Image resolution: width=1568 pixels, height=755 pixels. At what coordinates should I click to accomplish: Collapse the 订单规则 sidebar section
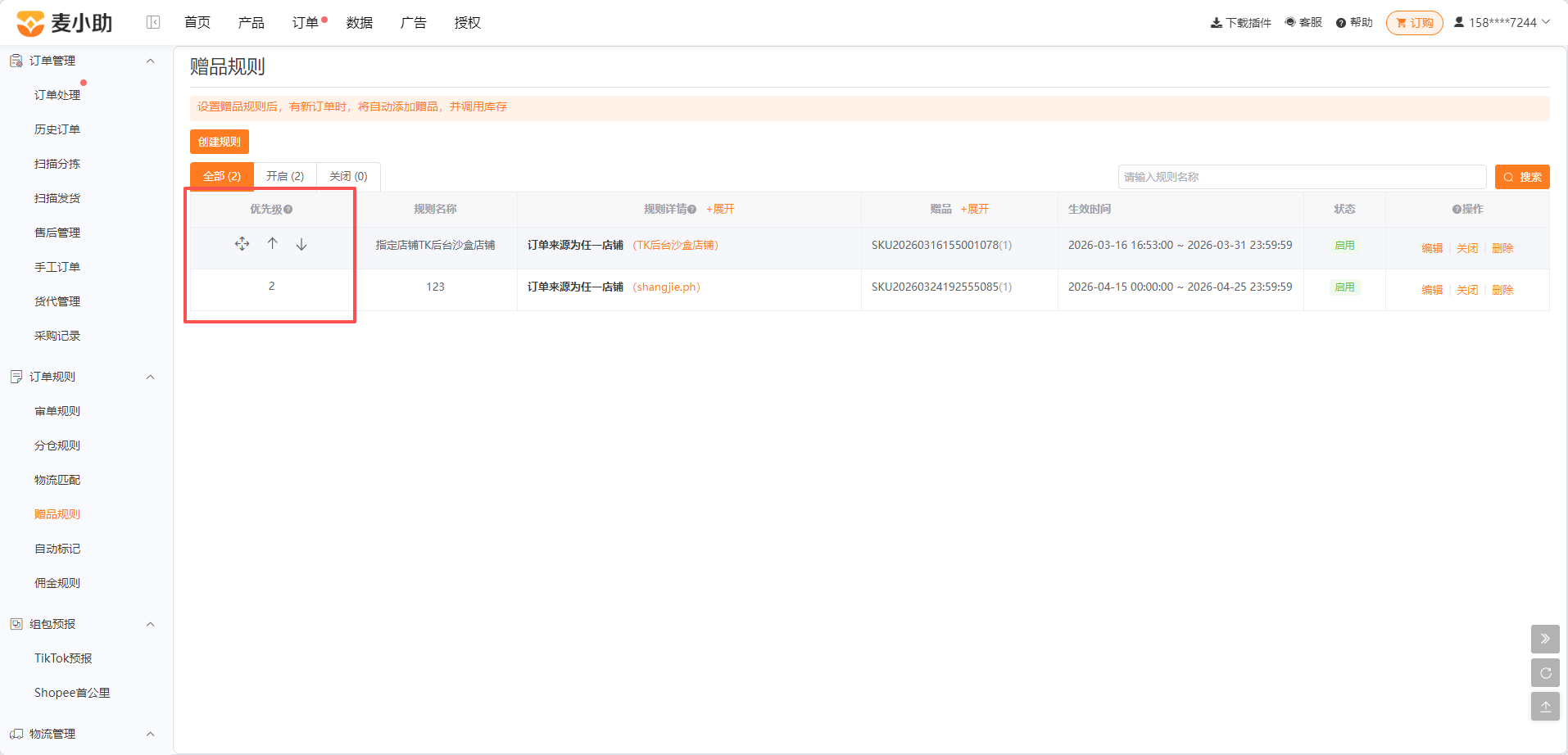click(150, 377)
